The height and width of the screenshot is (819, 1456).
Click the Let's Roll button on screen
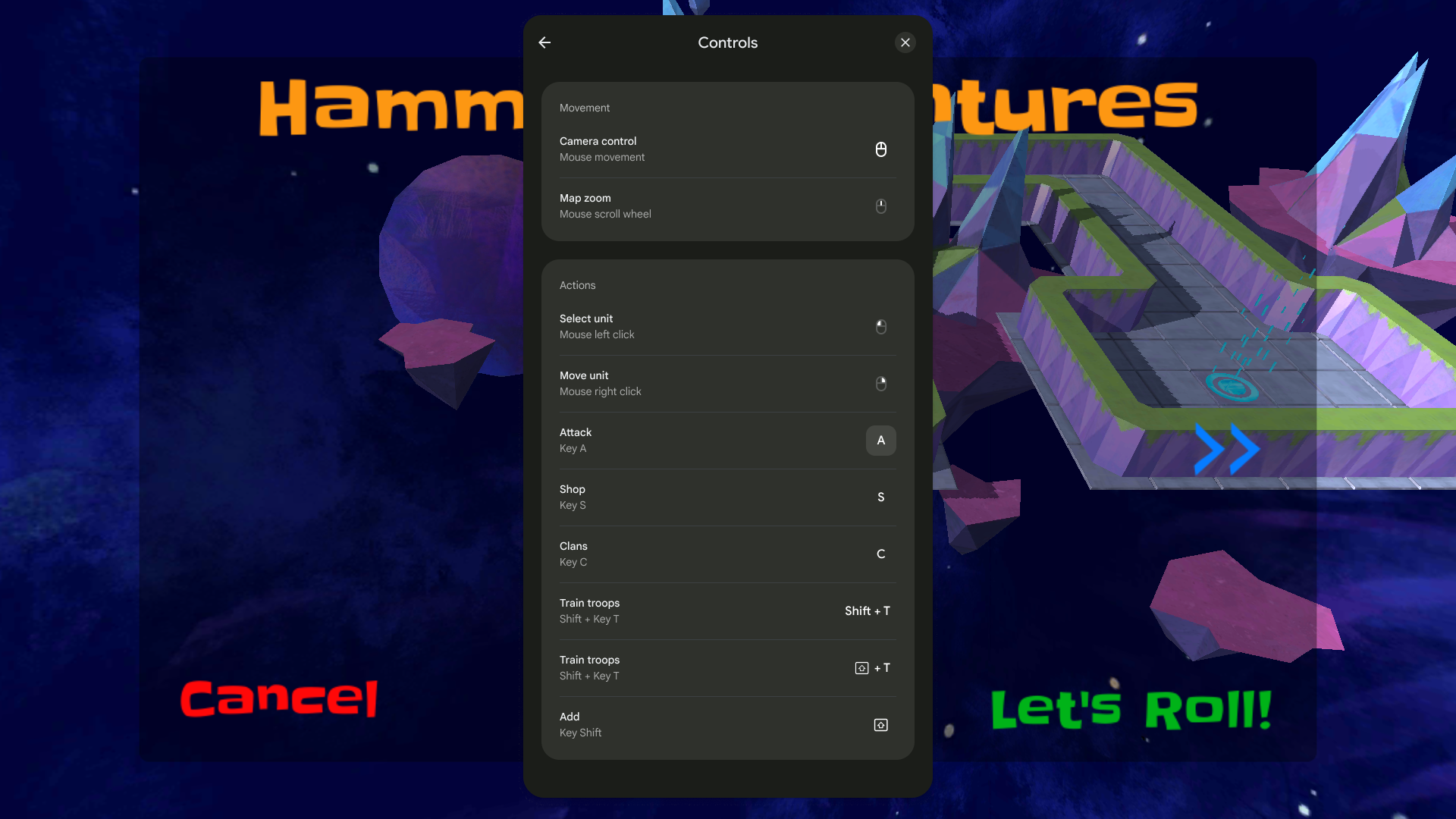1130,708
